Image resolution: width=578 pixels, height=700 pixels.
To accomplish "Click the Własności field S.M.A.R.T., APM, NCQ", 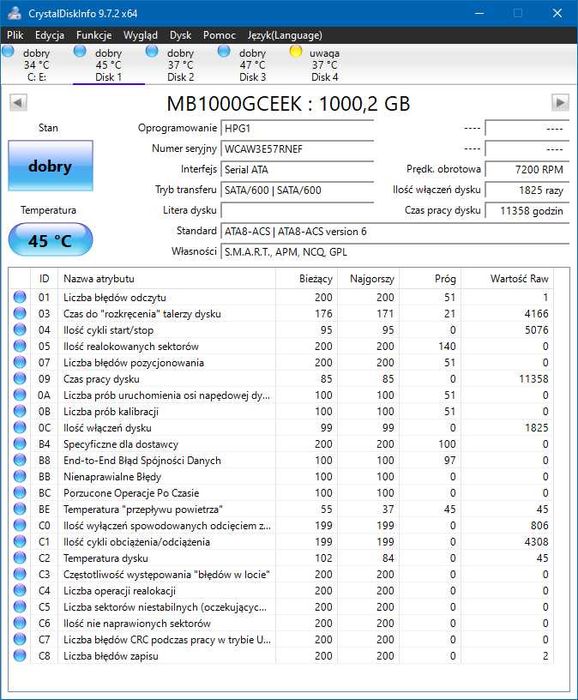I will click(395, 252).
